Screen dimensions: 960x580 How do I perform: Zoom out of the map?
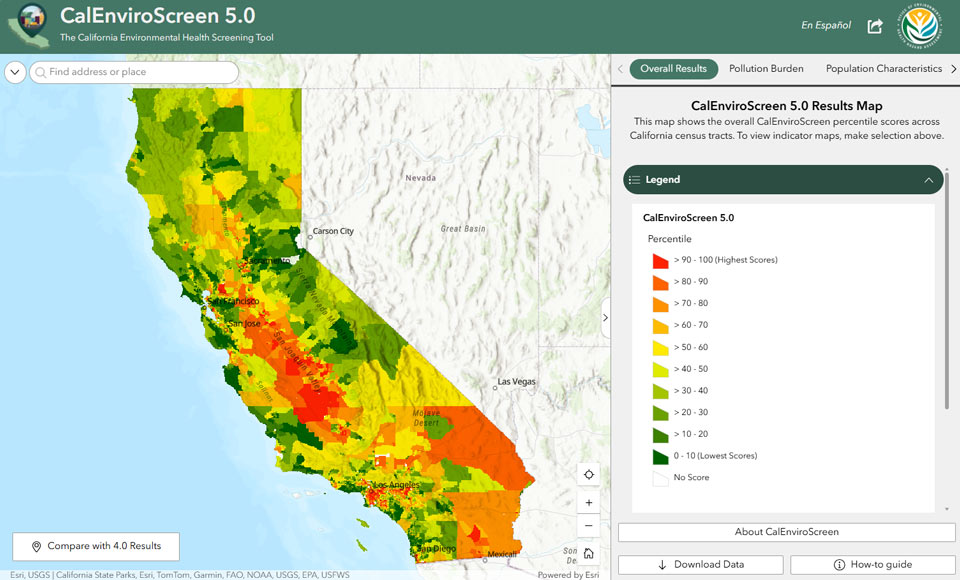pyautogui.click(x=588, y=525)
